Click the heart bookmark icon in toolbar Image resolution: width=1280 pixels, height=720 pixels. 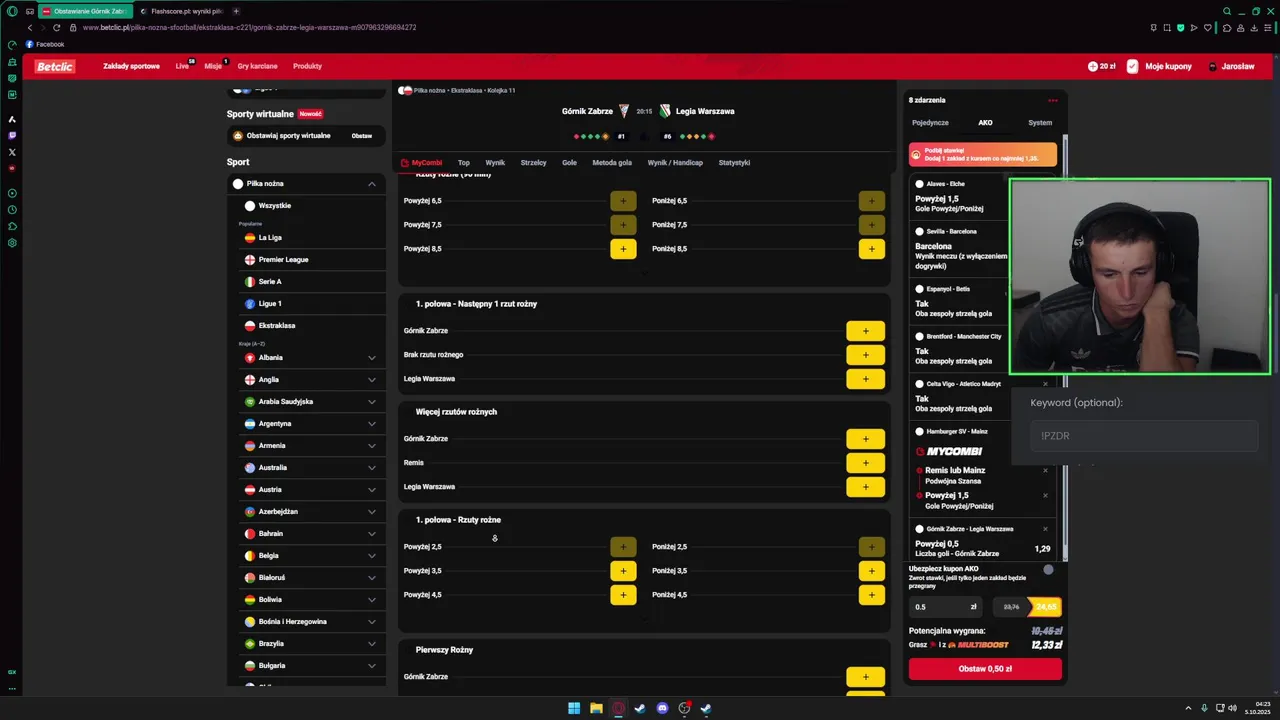1208,28
